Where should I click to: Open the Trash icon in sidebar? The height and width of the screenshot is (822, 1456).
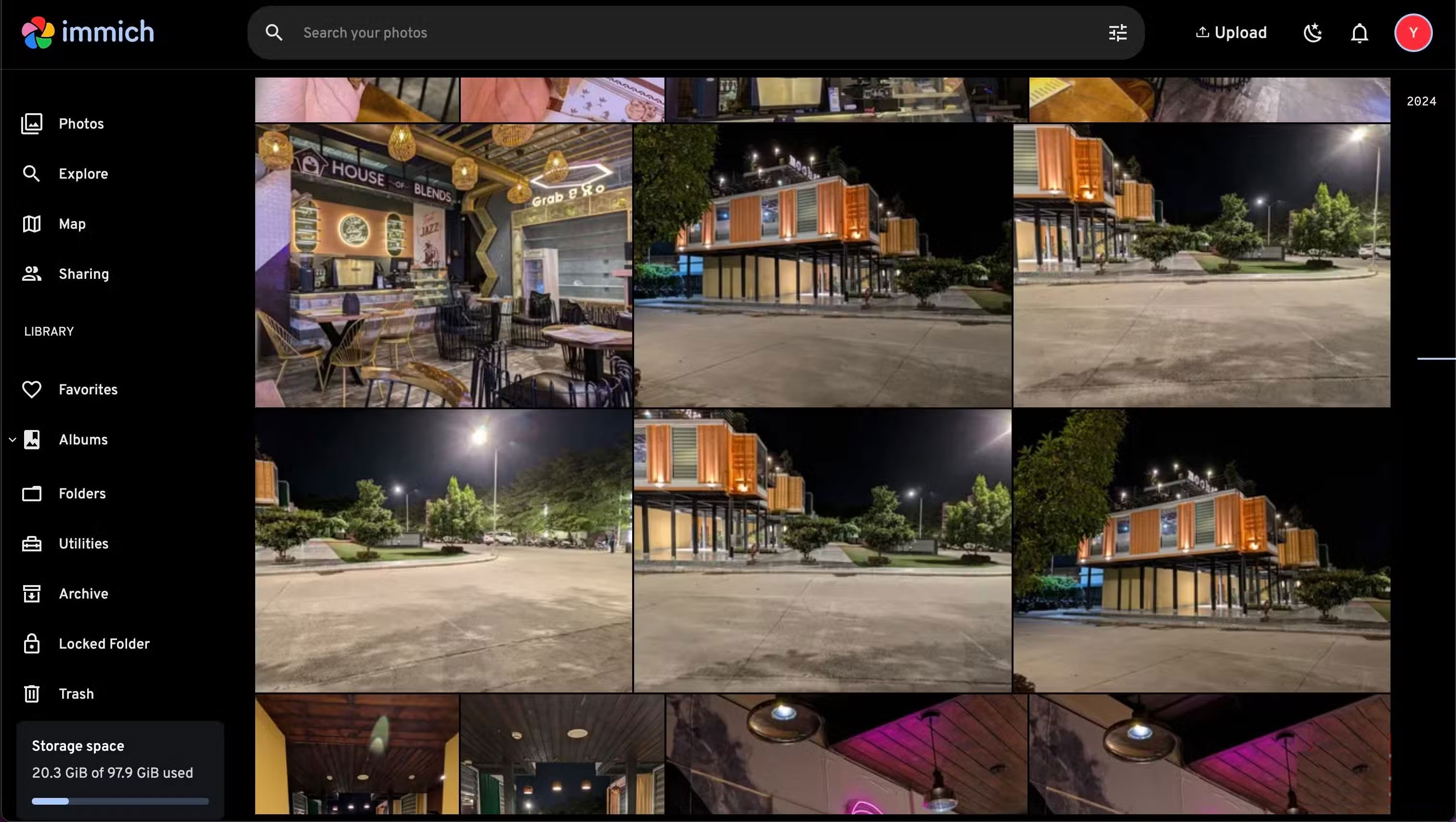tap(32, 694)
